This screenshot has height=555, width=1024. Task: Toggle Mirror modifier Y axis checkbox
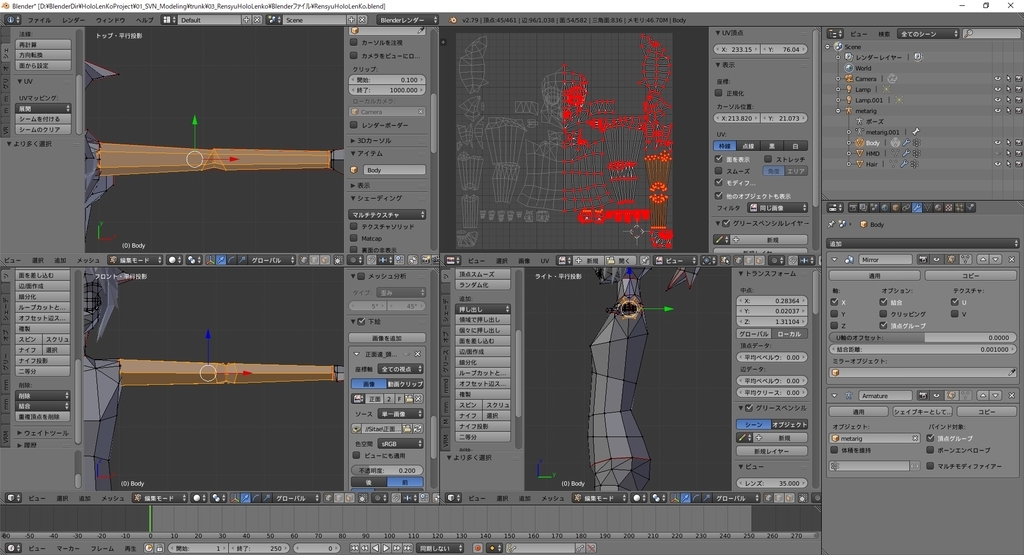point(835,313)
